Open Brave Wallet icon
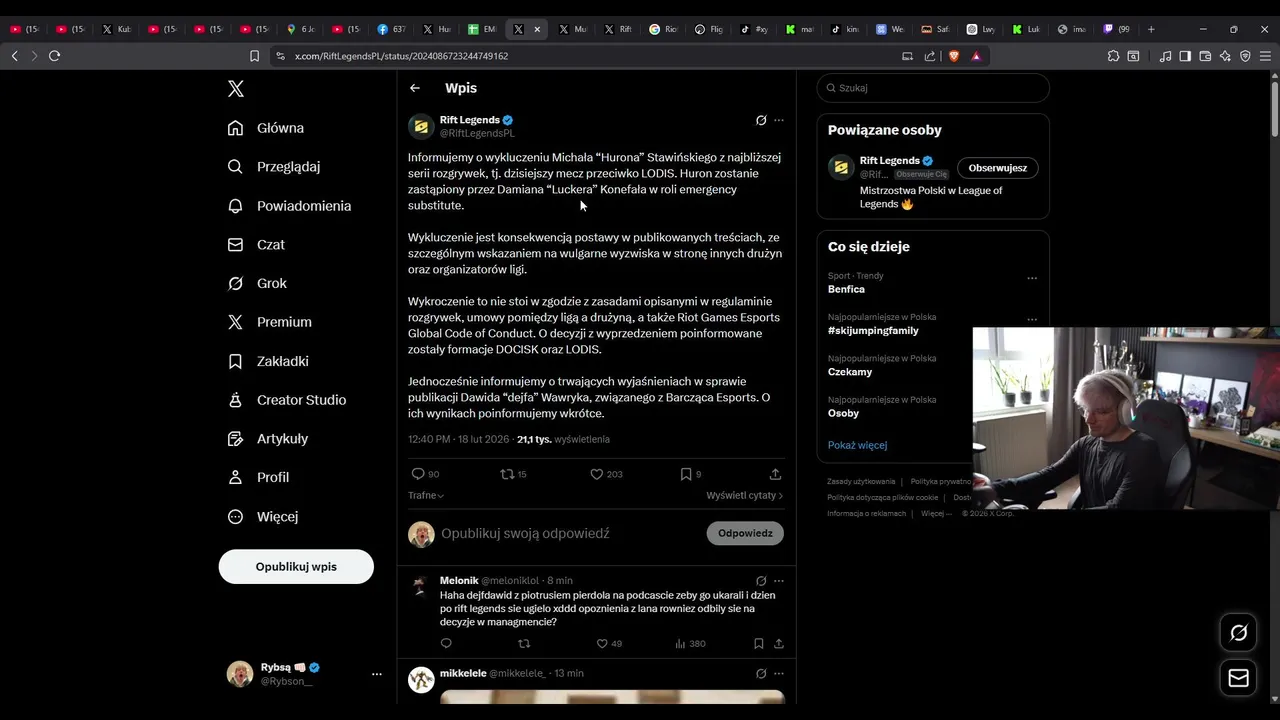Viewport: 1280px width, 720px height. (x=1205, y=56)
